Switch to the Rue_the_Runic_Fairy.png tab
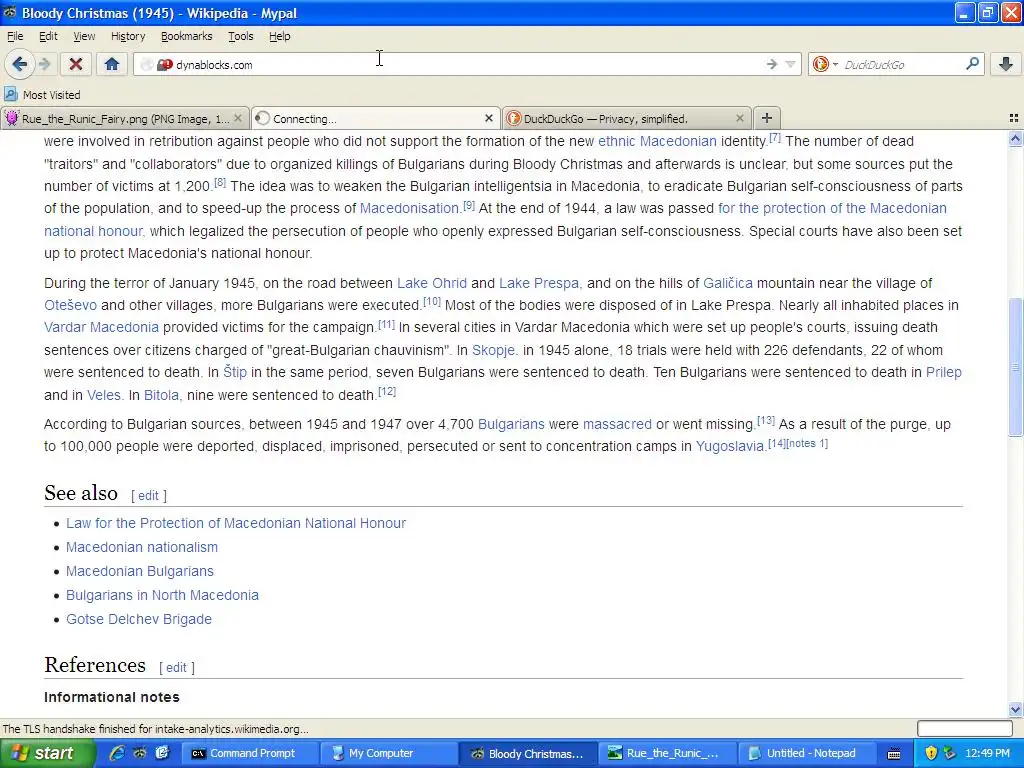Viewport: 1024px width, 768px height. 125,118
